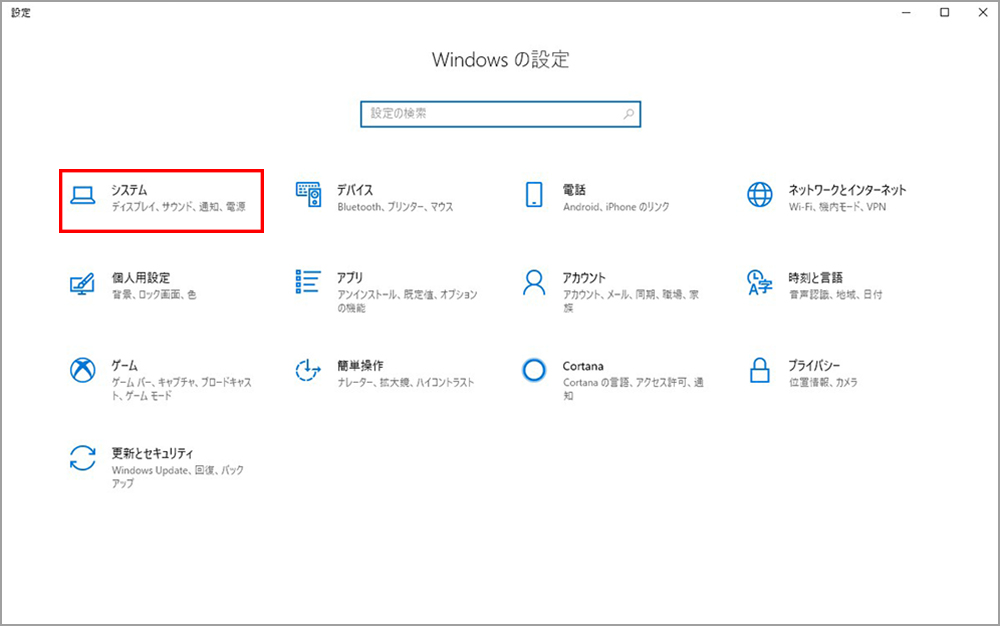
Task: Click the magnifier icon in search box
Action: pos(629,114)
